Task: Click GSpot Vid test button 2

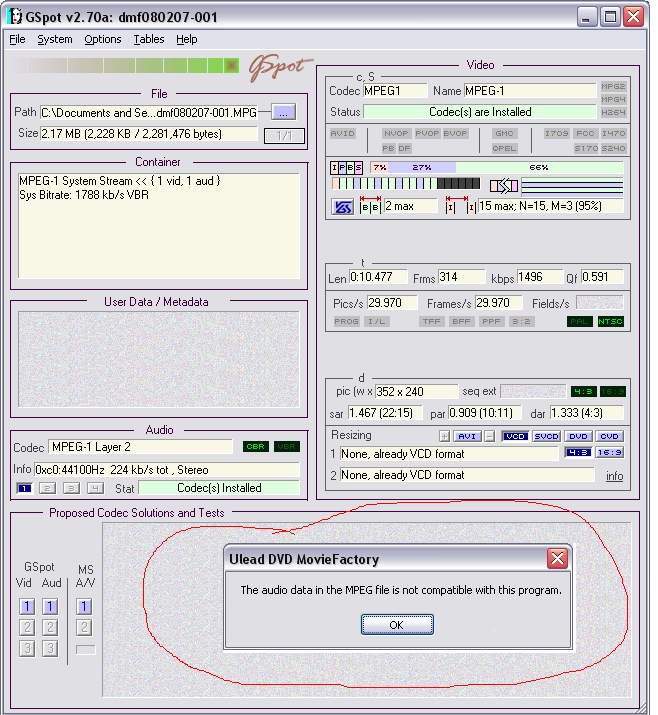Action: point(27,627)
